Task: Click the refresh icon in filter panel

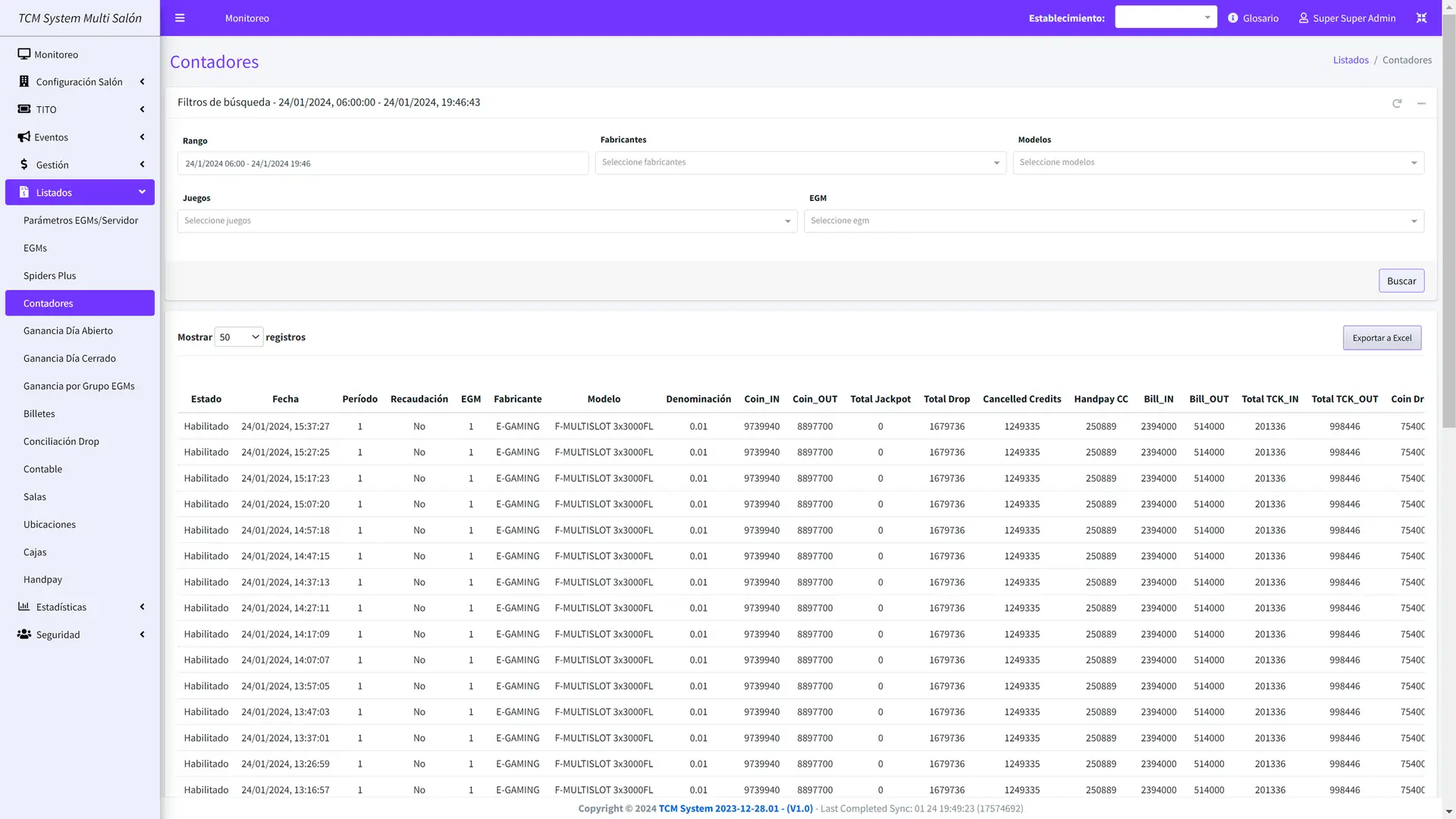Action: (x=1397, y=103)
